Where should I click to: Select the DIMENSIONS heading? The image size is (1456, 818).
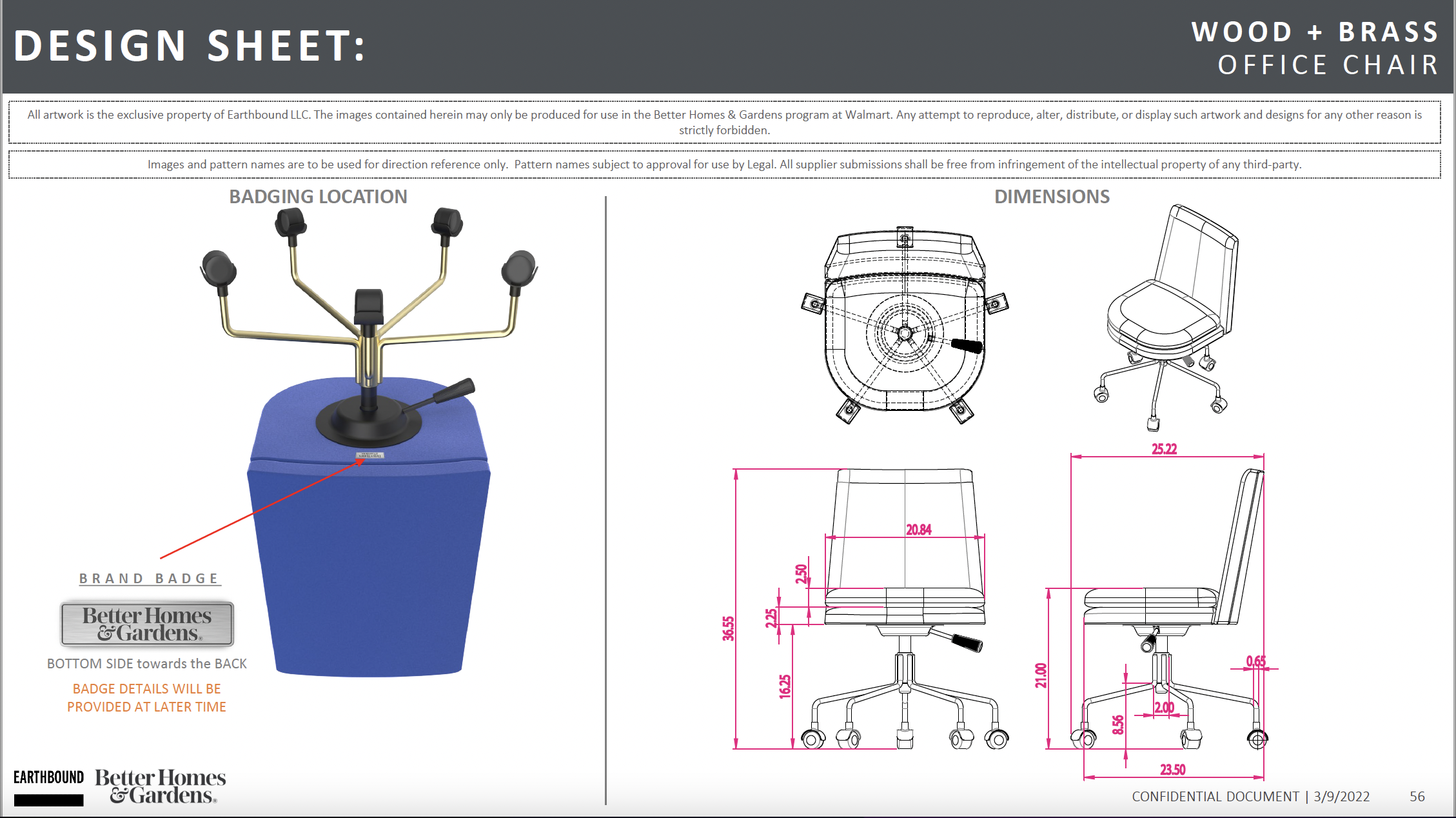[1052, 197]
